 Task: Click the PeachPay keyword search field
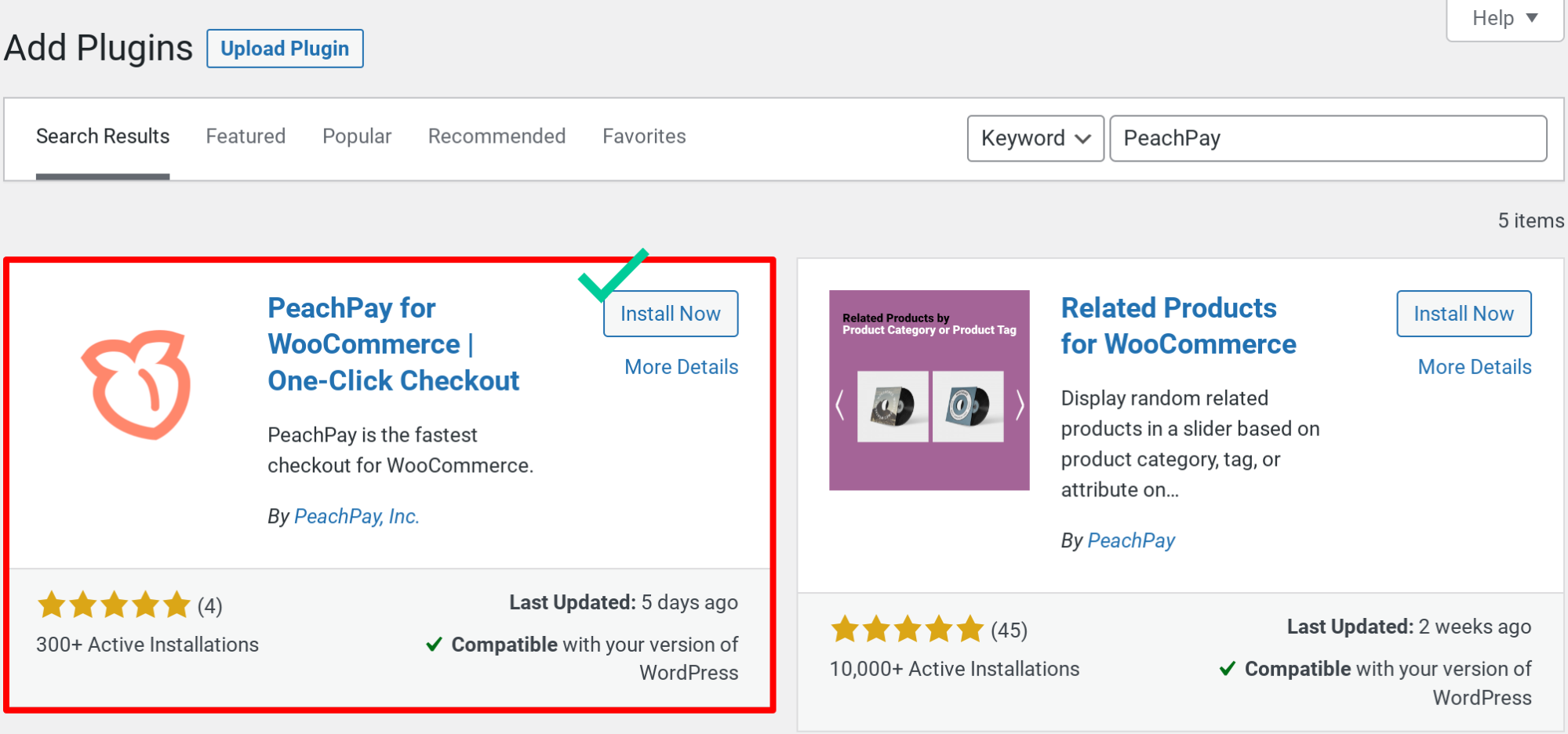click(x=1327, y=138)
